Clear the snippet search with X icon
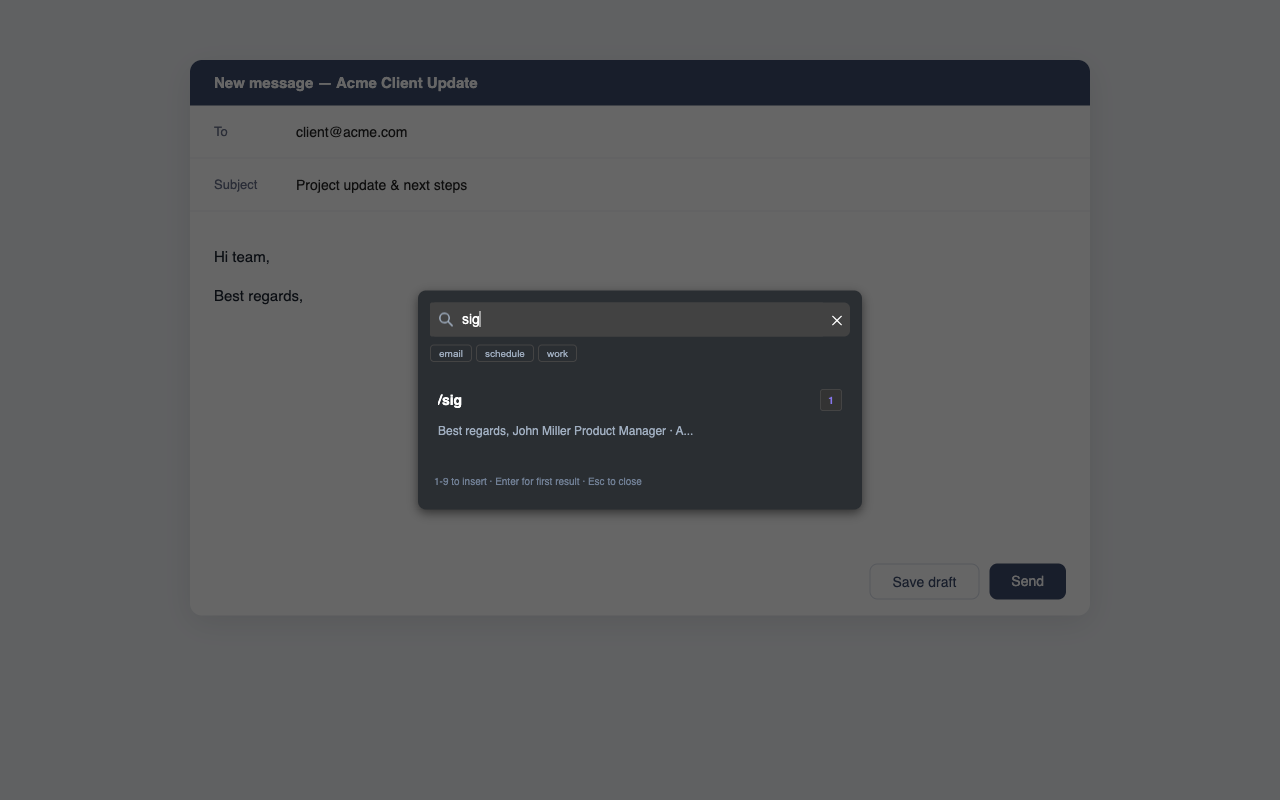Screen dimensions: 1280x800 click(x=837, y=320)
